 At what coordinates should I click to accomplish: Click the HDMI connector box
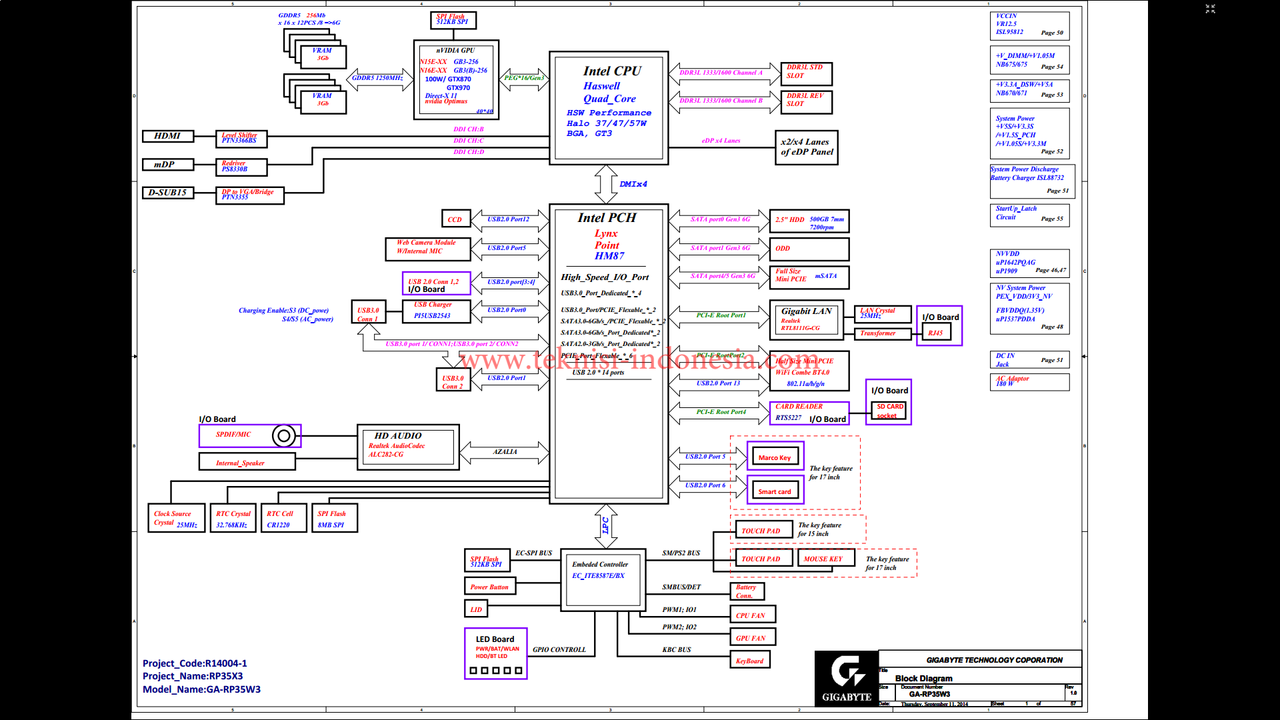[168, 136]
